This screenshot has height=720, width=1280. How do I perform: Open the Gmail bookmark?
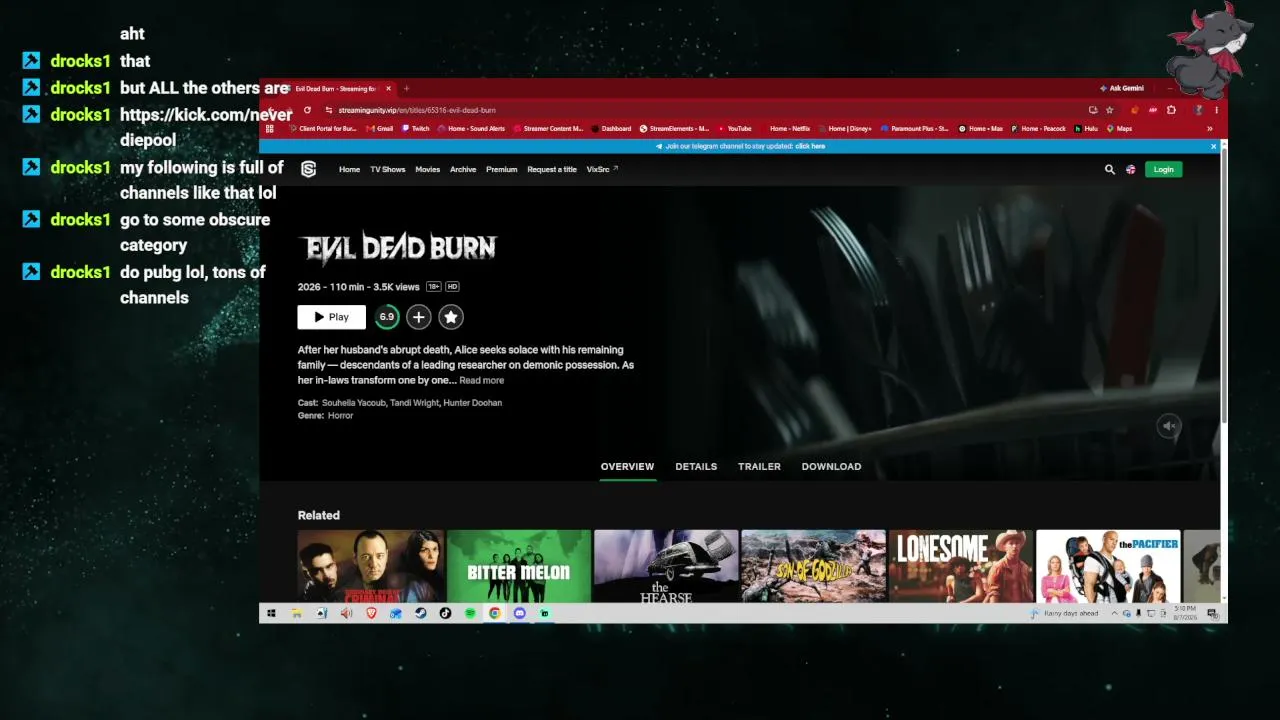380,128
